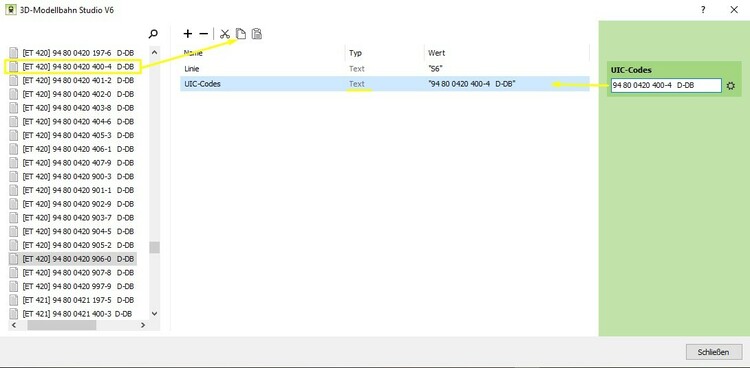
Task: Select the UIC-Codes variable row
Action: (x=385, y=84)
